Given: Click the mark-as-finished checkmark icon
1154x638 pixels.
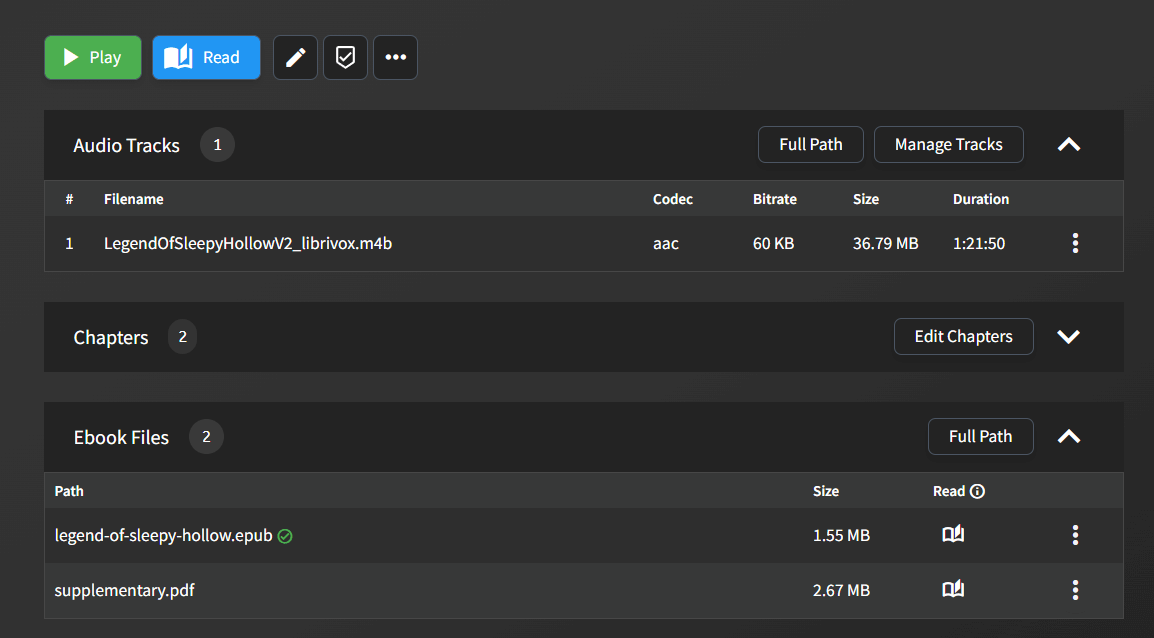Looking at the screenshot, I should (345, 58).
